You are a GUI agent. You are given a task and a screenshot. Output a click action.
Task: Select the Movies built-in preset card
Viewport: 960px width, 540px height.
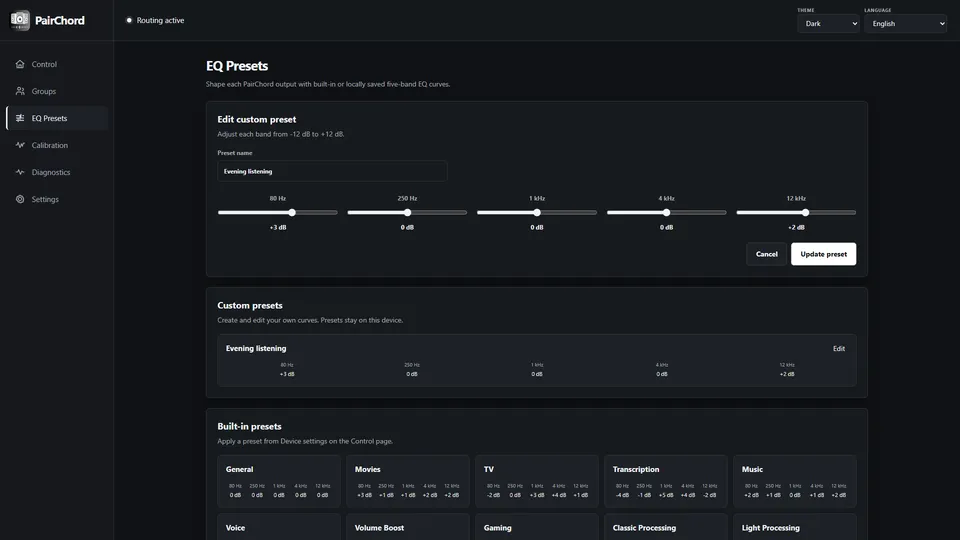point(408,481)
